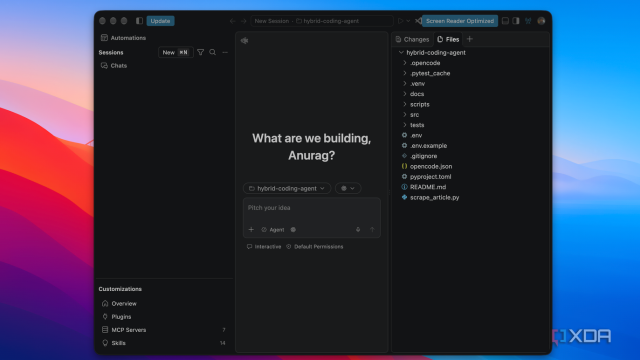The image size is (640, 360).
Task: Click the Customizations heading
Action: [120, 289]
